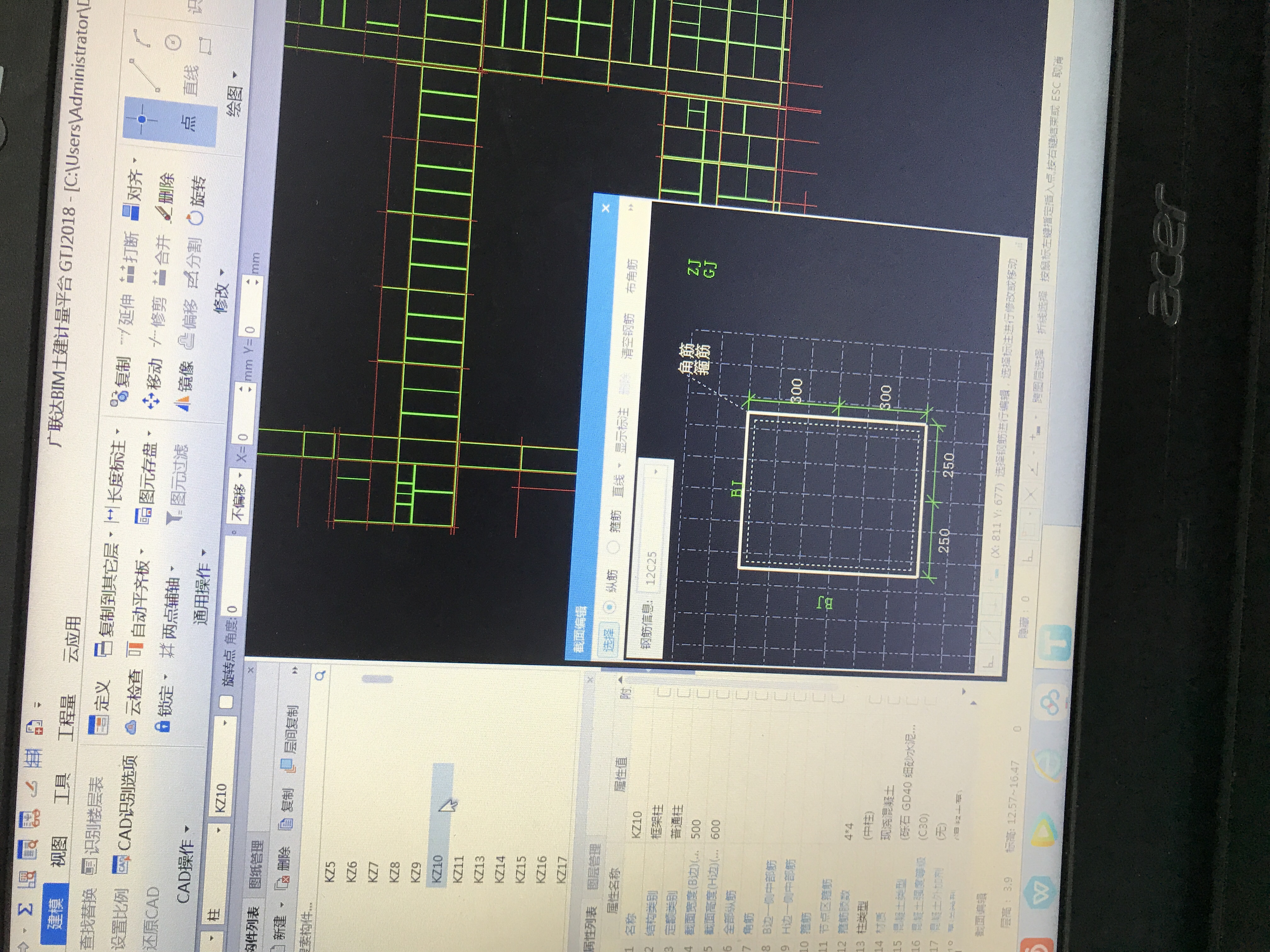Click 布角筋 in section editor

[x=632, y=275]
